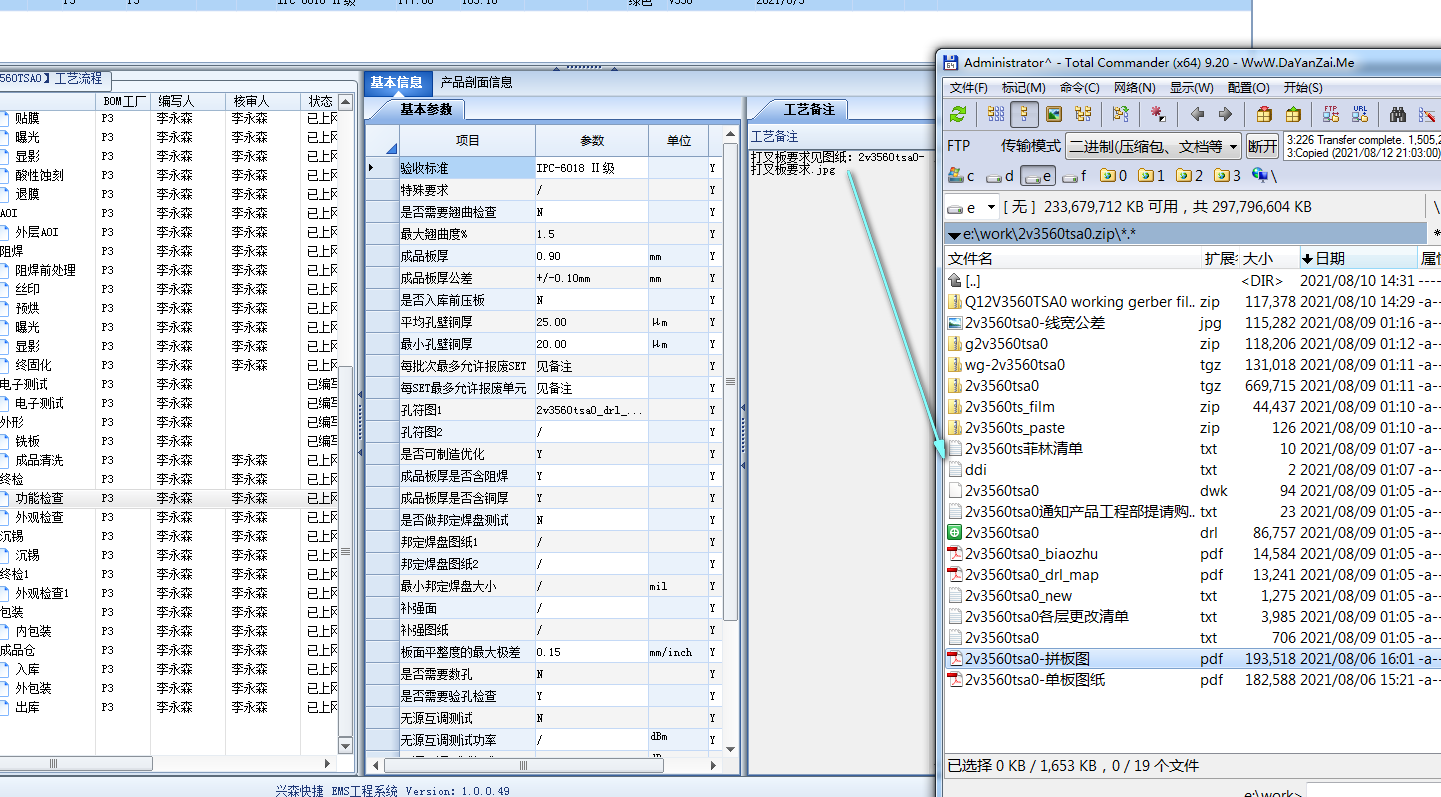Open the folder shortcut labeled 3

[x=1228, y=176]
